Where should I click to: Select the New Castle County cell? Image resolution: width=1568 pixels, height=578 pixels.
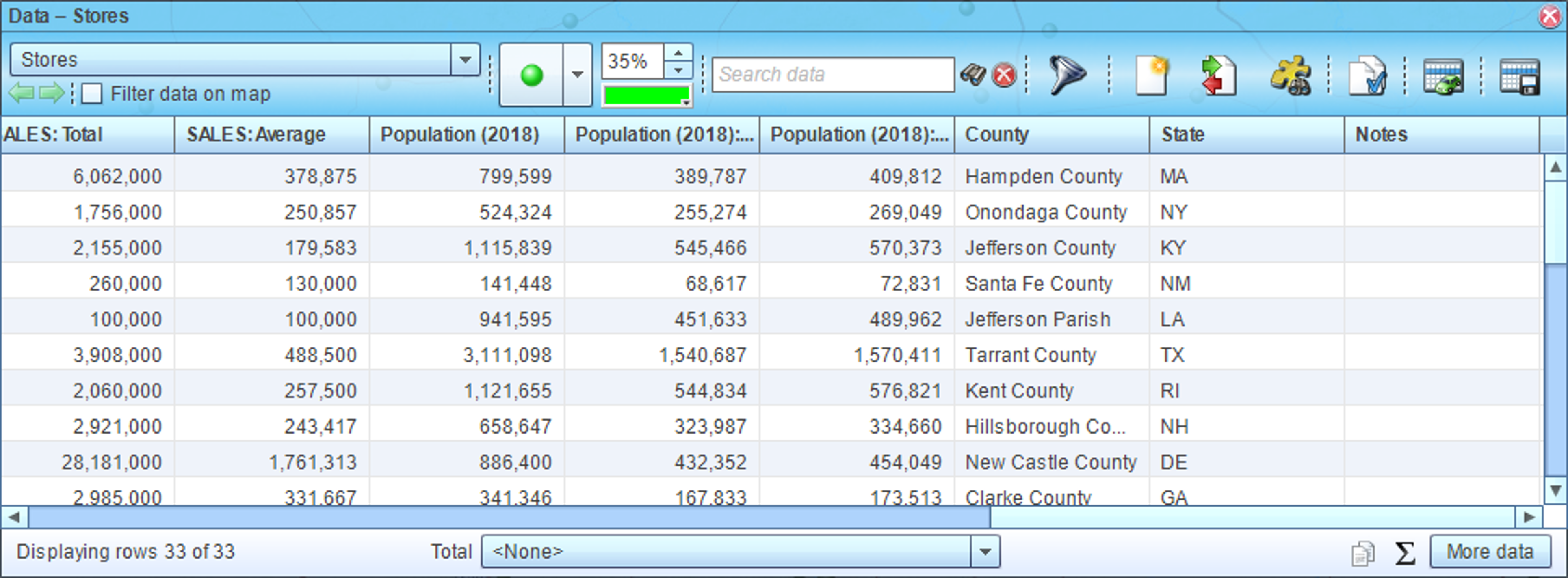point(1052,462)
